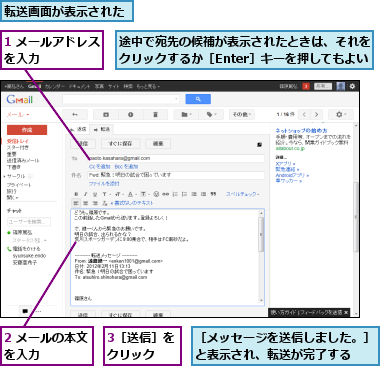Click the 書式なしのテキスト link
The width and height of the screenshot is (380, 366).
coord(132,203)
